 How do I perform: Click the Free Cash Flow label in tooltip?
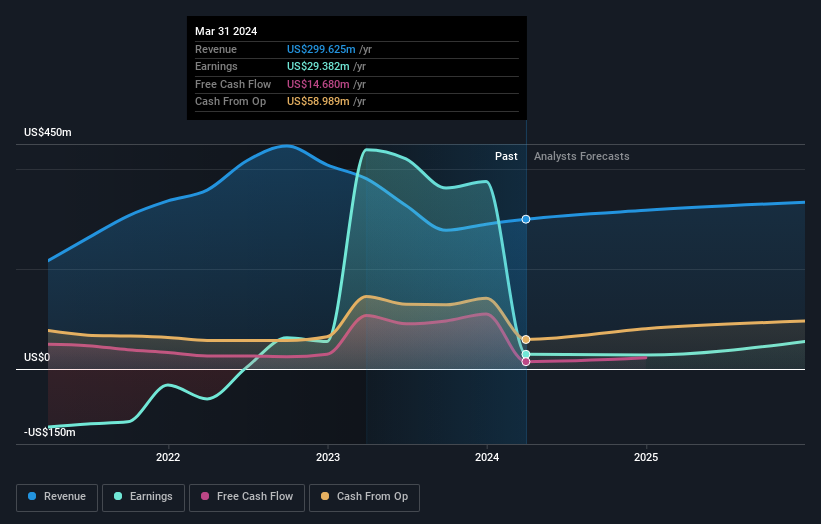click(233, 84)
